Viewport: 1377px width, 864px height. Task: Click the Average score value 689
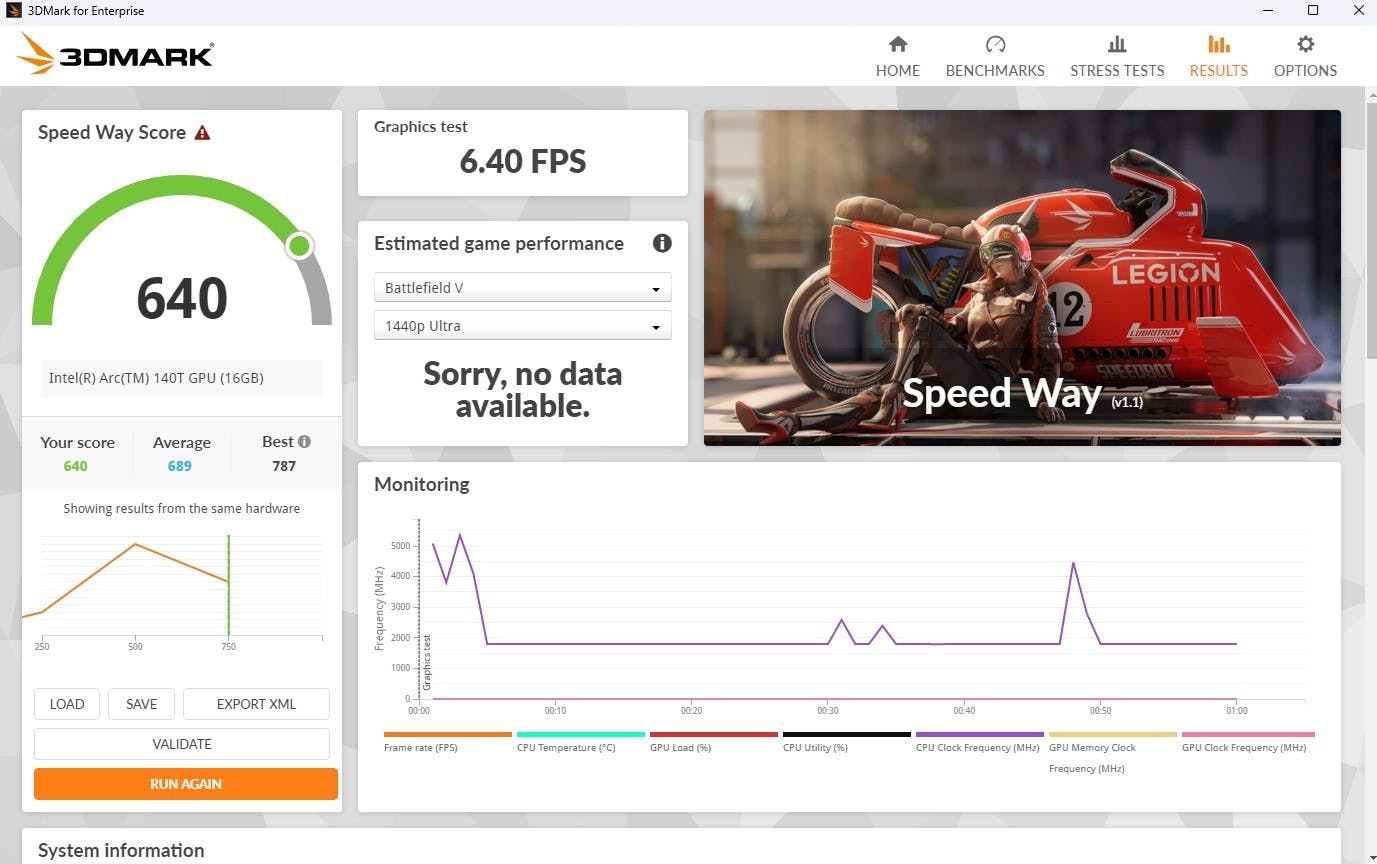point(180,466)
